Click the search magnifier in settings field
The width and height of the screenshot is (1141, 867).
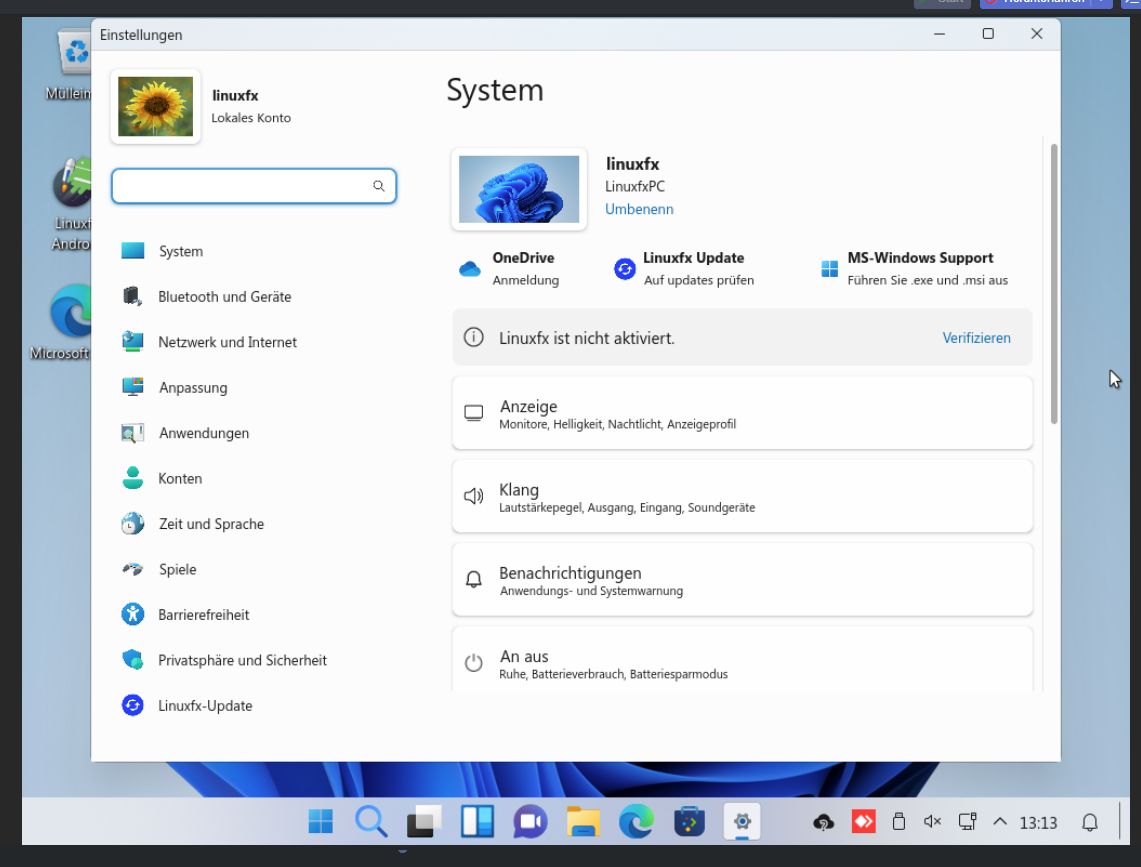click(378, 186)
